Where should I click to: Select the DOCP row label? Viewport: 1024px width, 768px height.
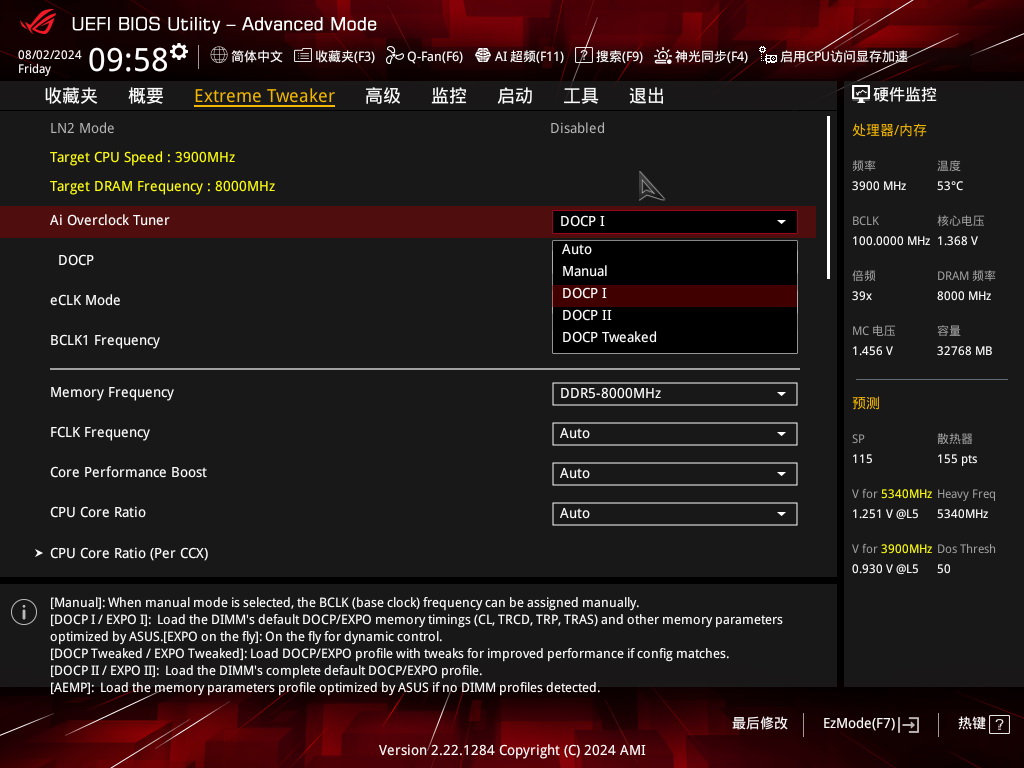pyautogui.click(x=76, y=261)
